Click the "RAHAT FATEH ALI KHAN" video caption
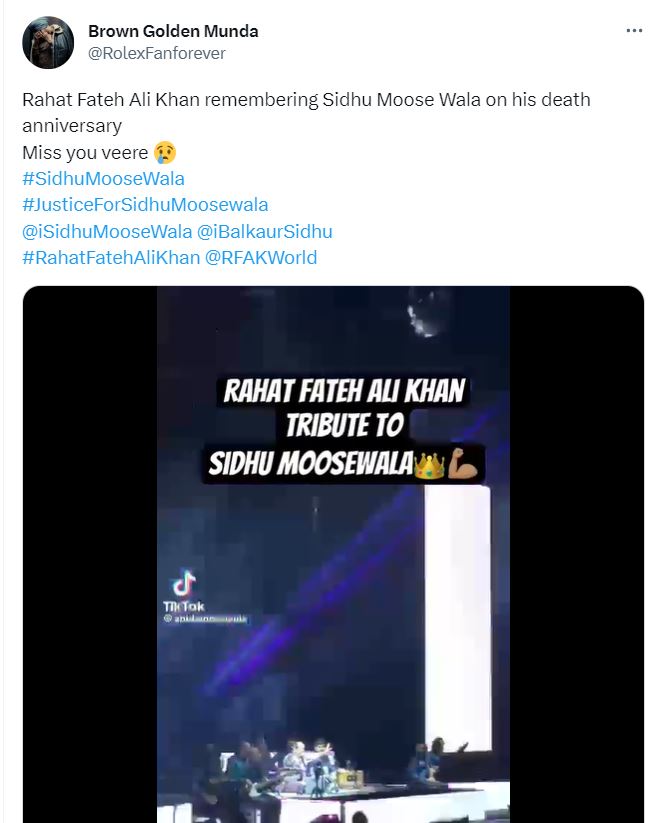650x823 pixels. 344,390
